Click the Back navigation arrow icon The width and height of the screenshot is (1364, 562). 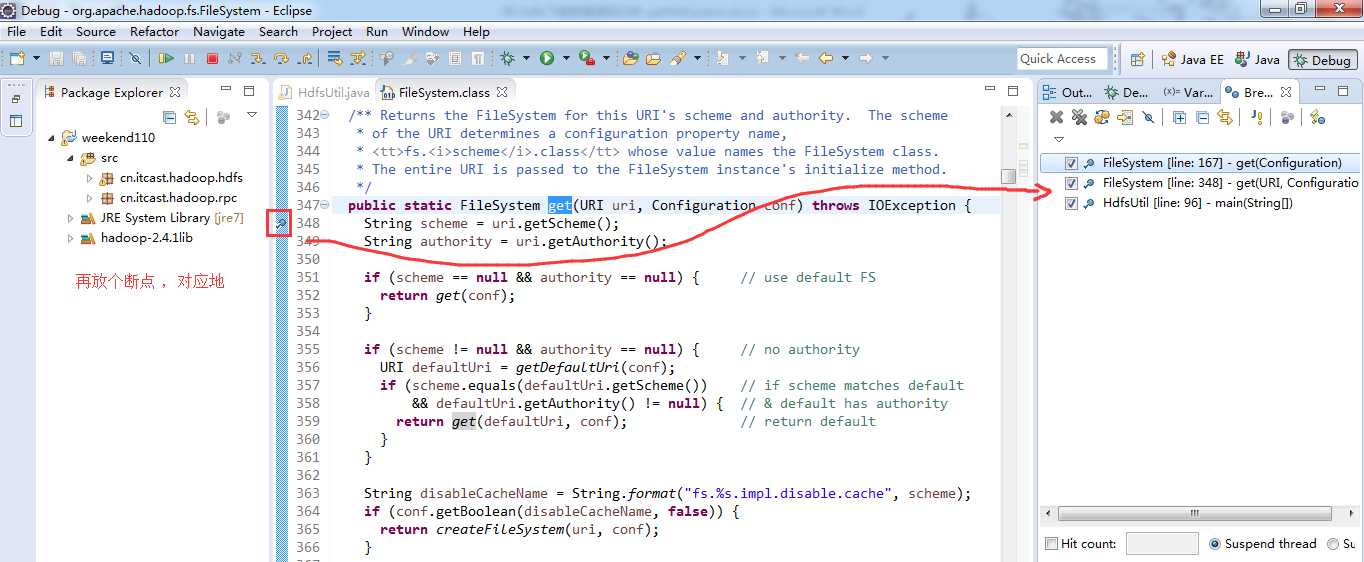click(x=826, y=58)
